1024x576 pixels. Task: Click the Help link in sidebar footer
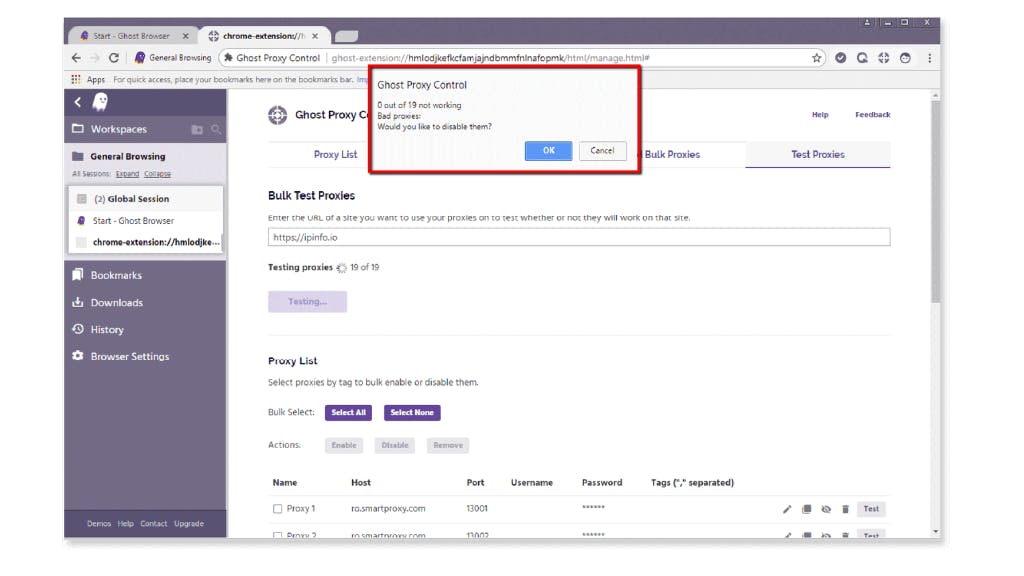(125, 524)
